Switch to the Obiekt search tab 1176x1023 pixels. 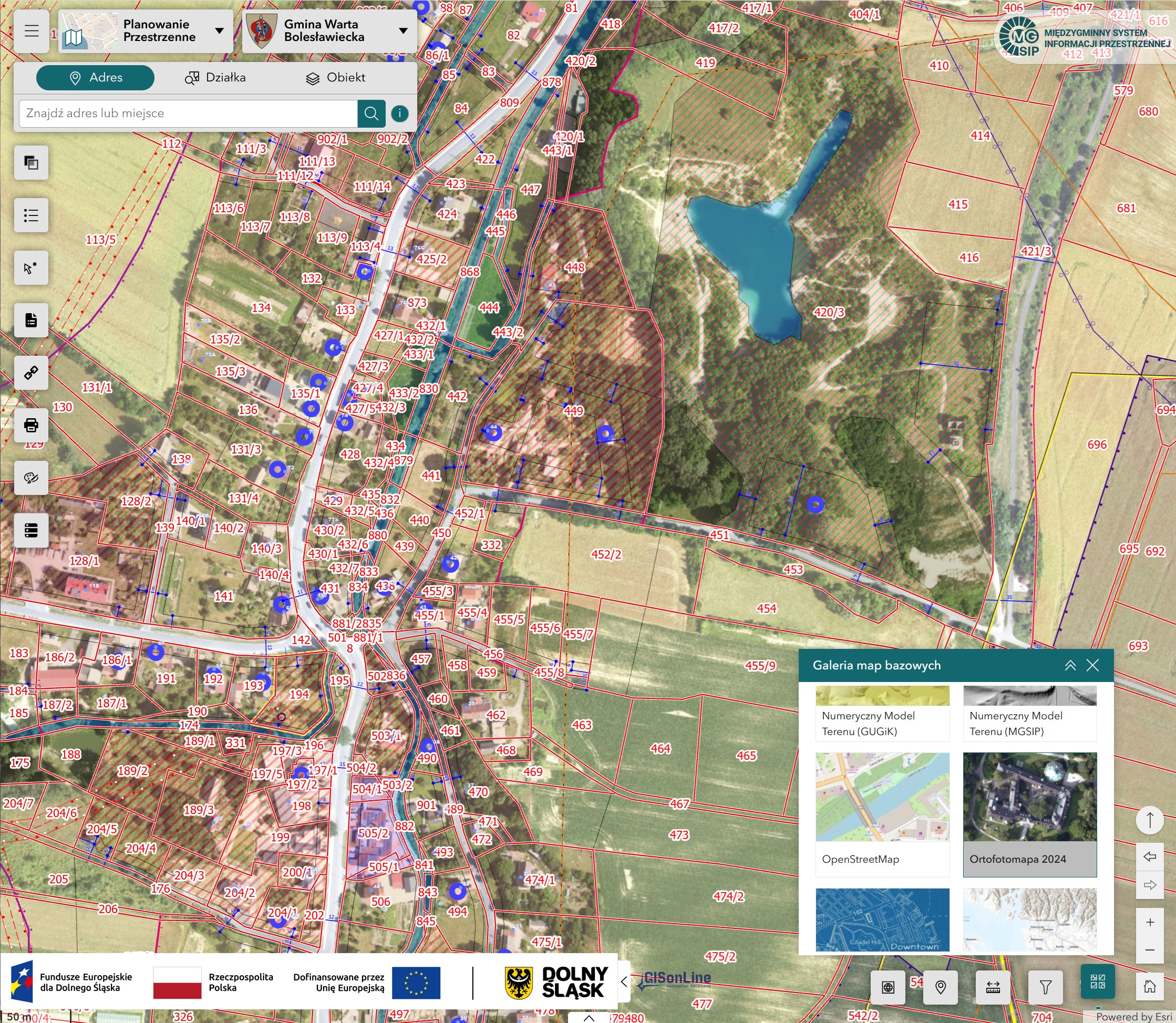tap(336, 78)
